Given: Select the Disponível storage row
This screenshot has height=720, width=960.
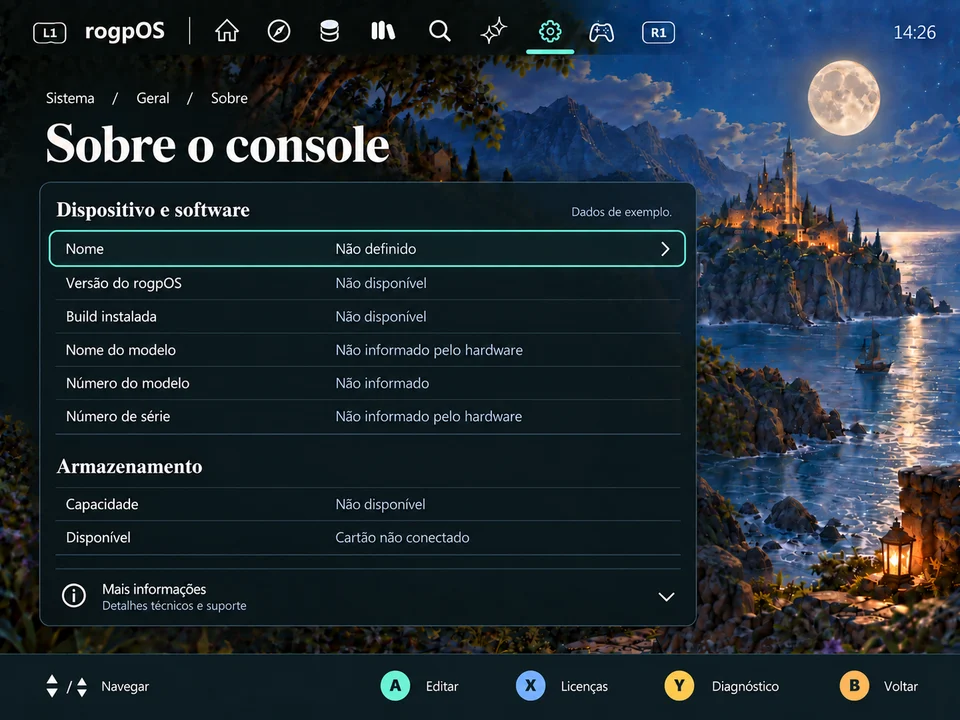Looking at the screenshot, I should click(x=367, y=538).
